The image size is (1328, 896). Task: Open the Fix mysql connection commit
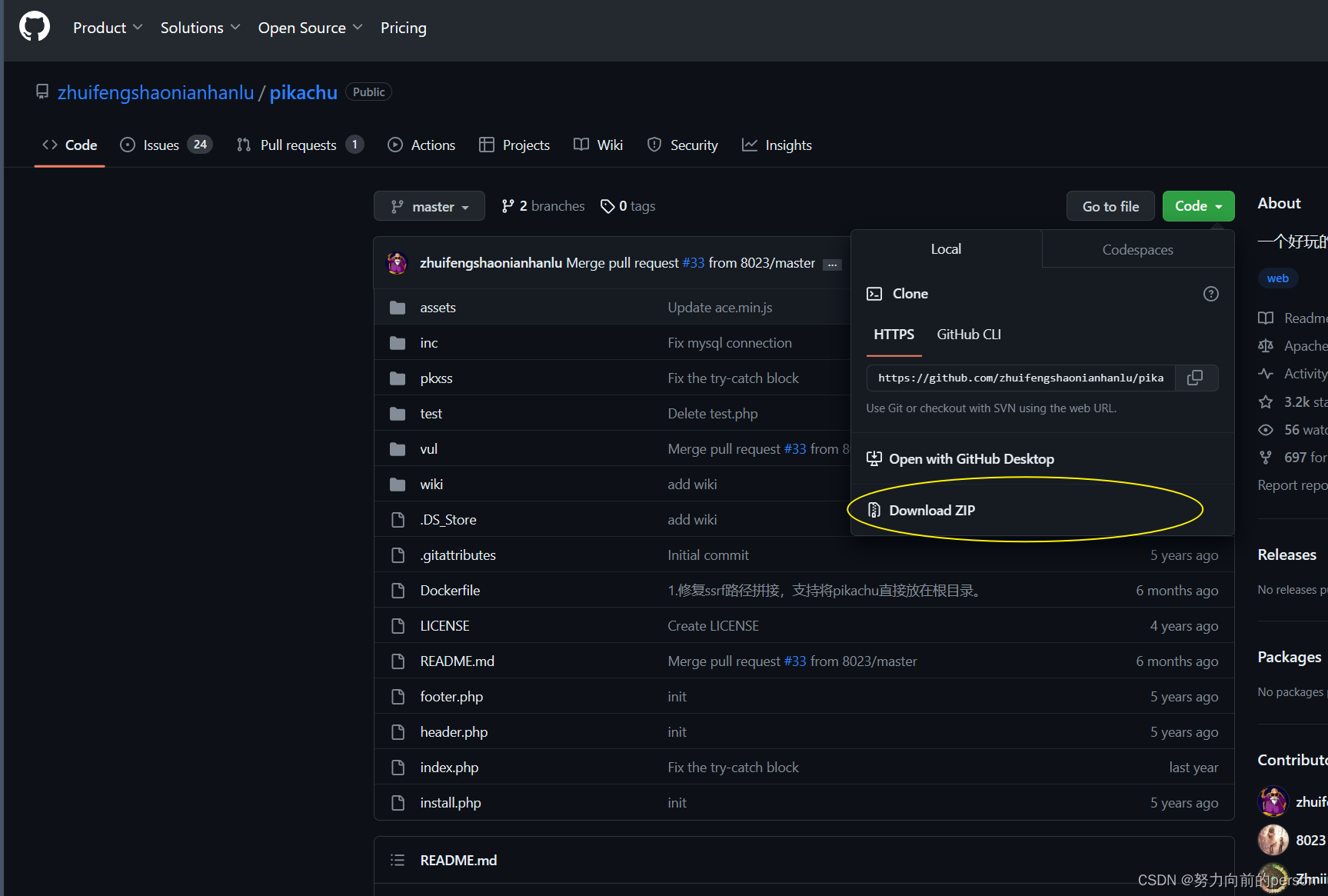tap(730, 343)
